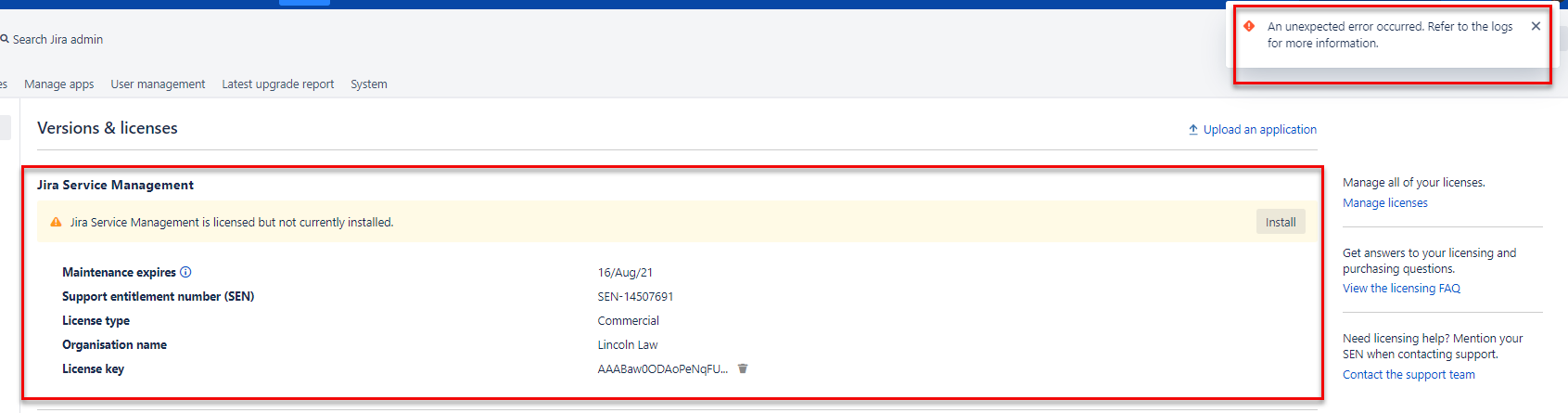Image resolution: width=1568 pixels, height=413 pixels.
Task: Select the Commercial license type value
Action: pyautogui.click(x=628, y=320)
